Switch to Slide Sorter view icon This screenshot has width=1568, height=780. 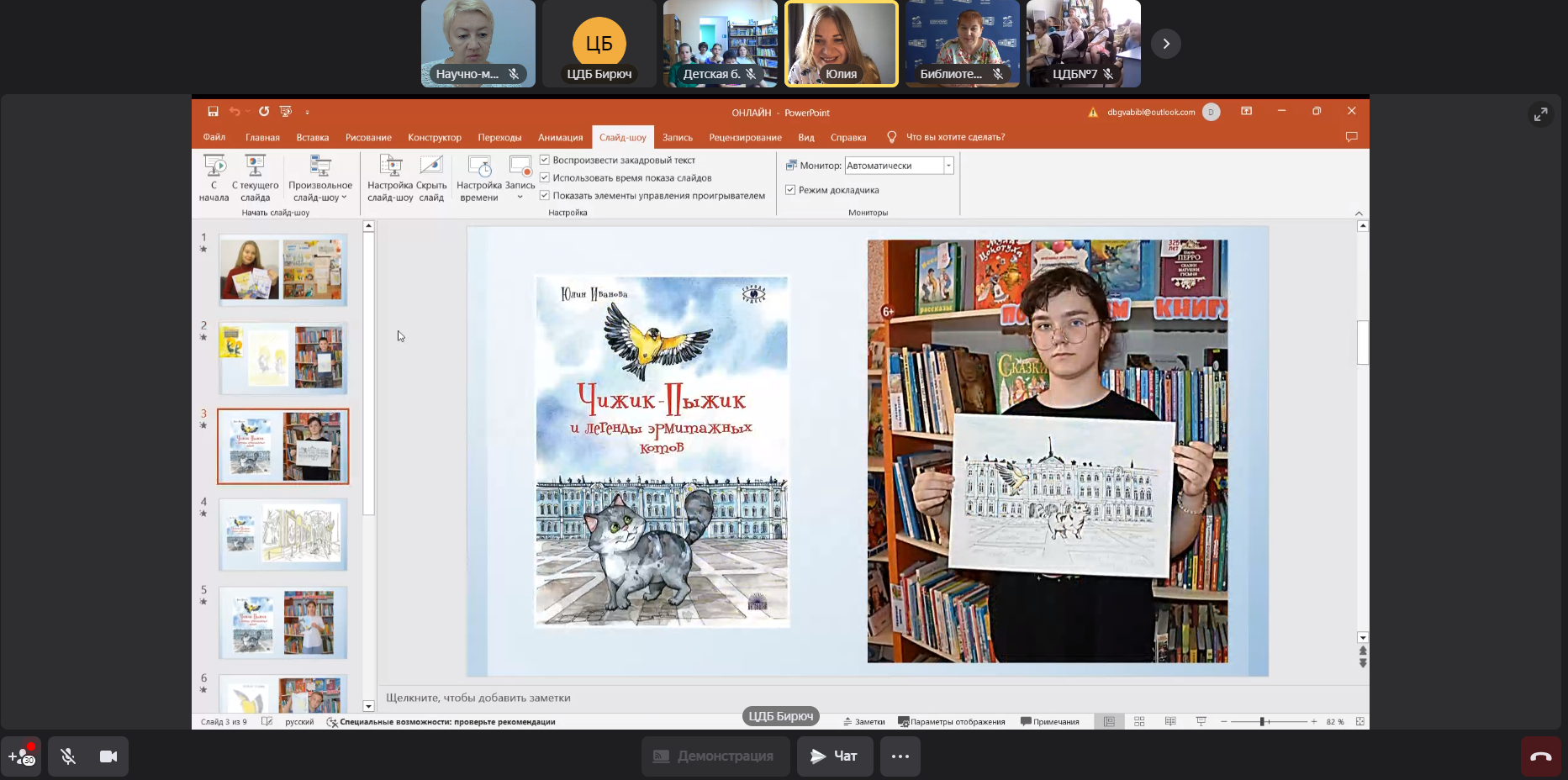tap(1139, 722)
